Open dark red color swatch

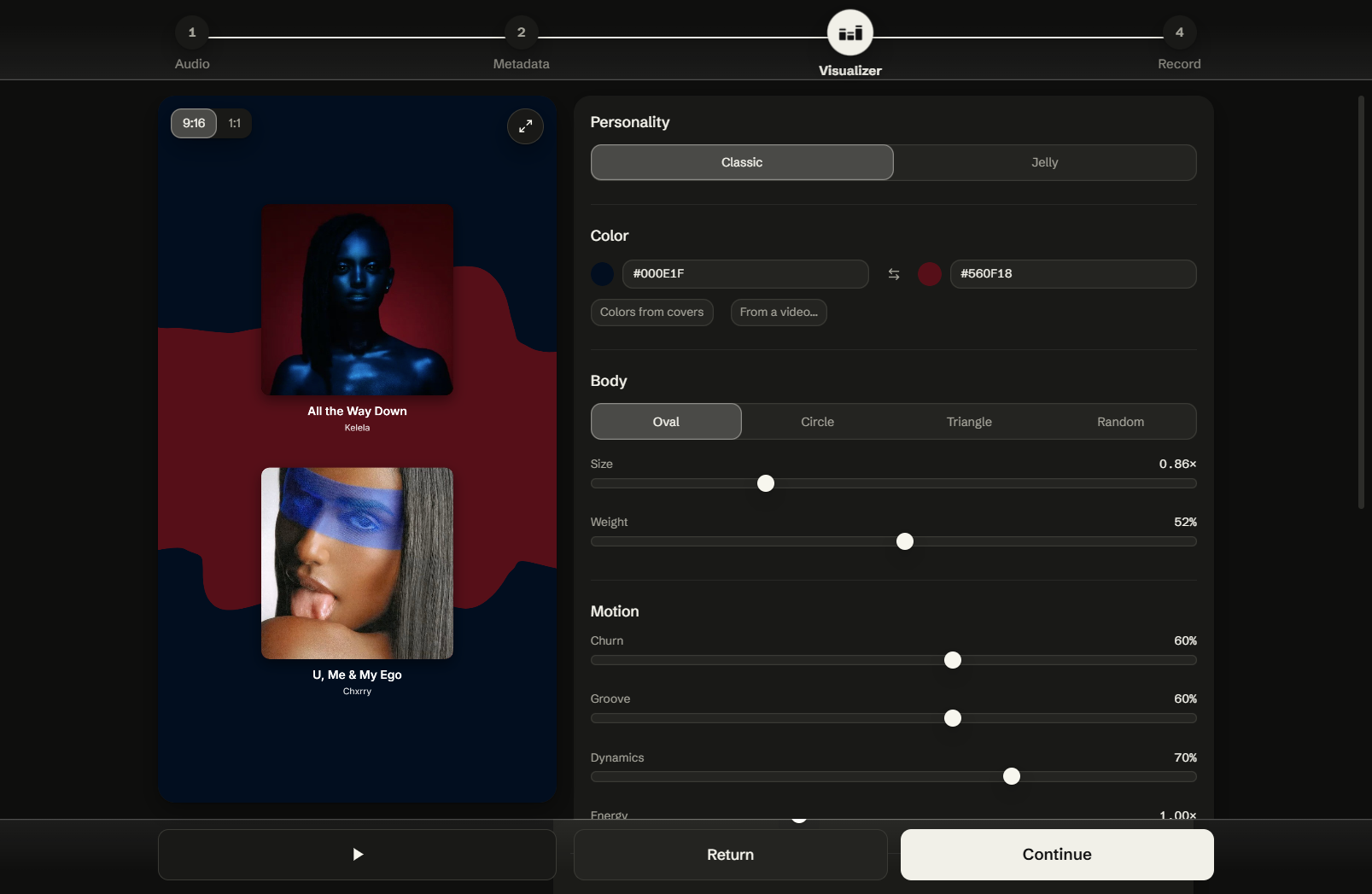930,274
